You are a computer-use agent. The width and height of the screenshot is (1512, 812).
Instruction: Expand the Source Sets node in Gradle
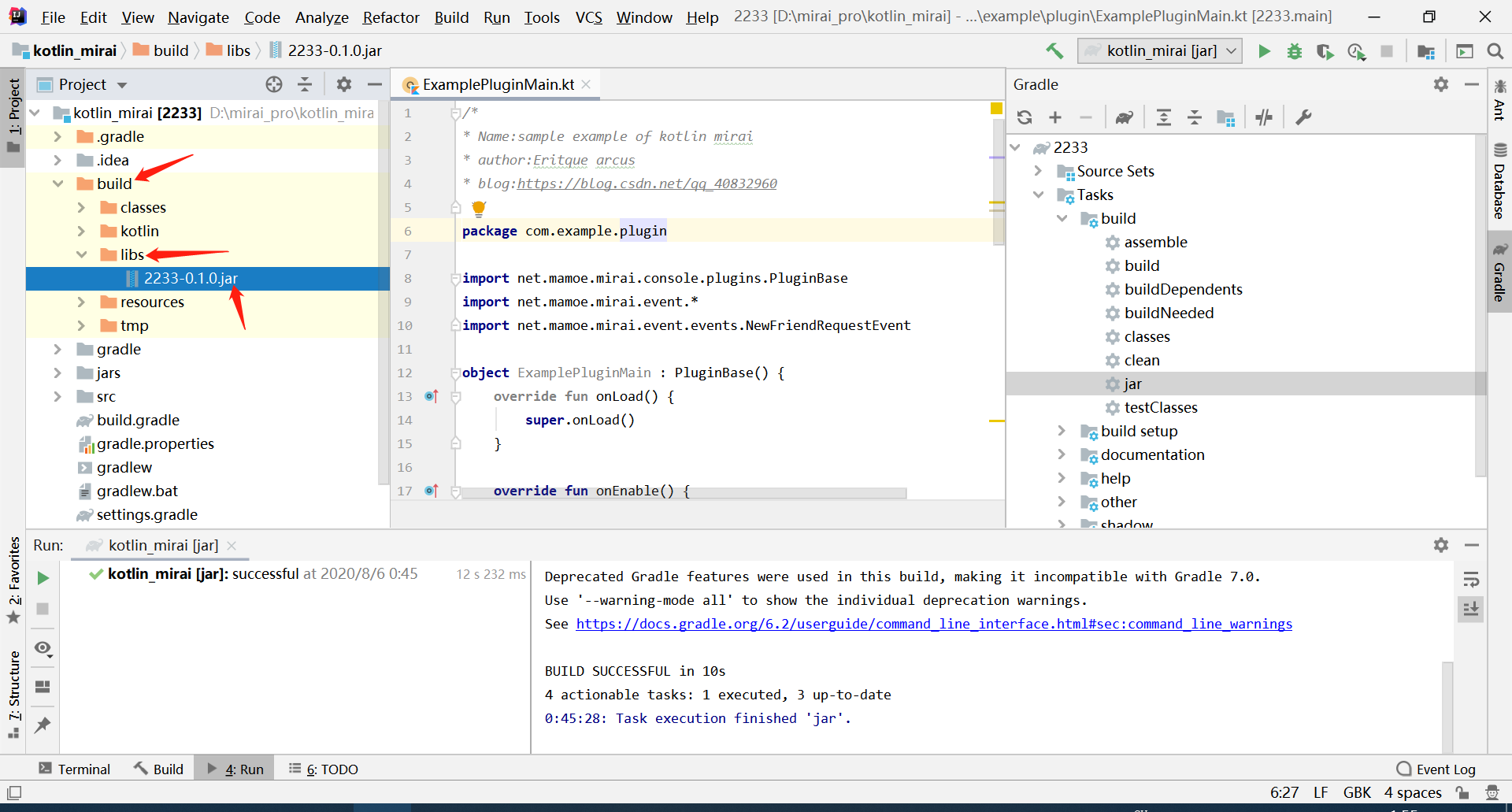click(1038, 171)
